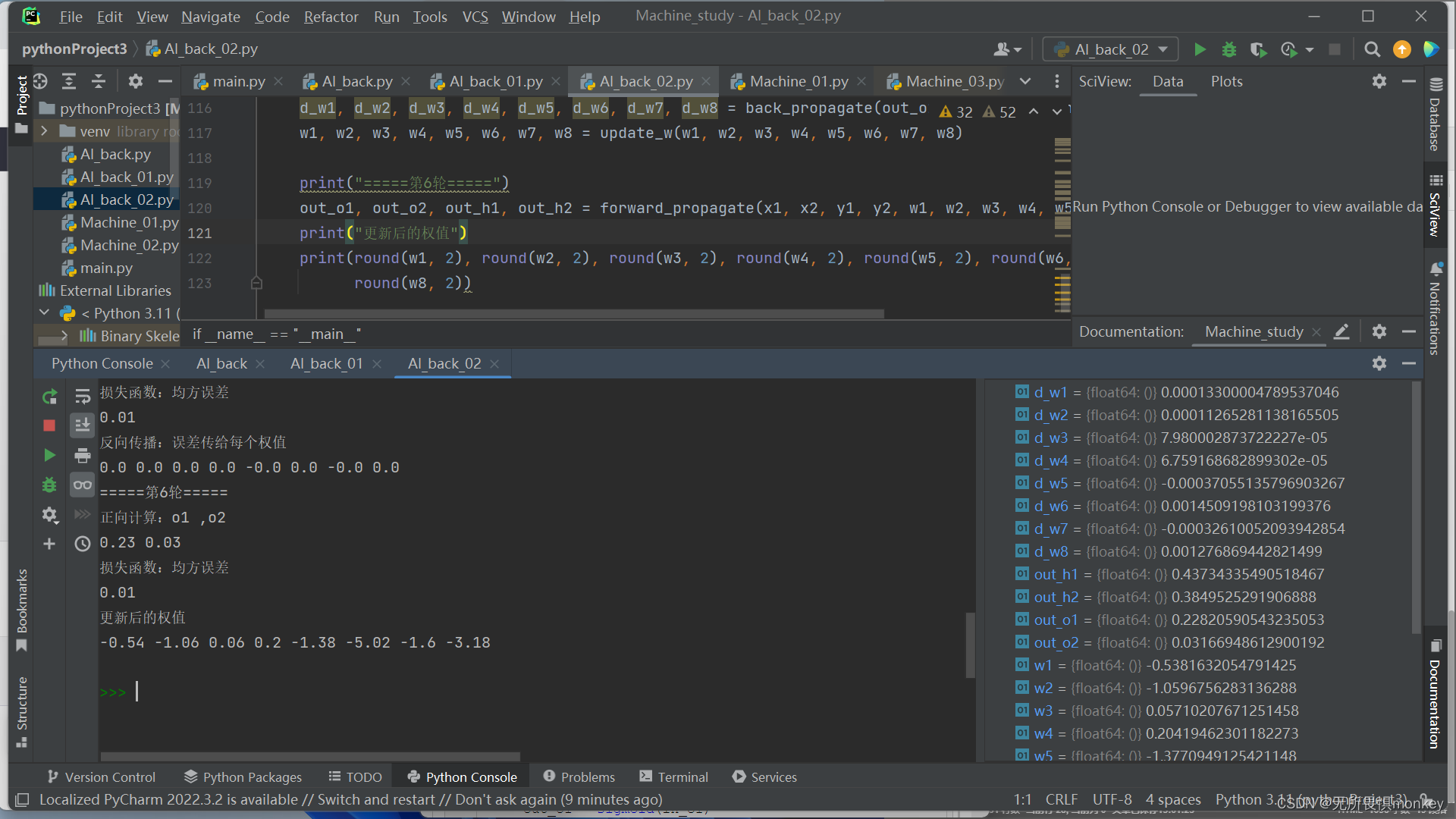
Task: Click the user account icon in toolbar
Action: click(1007, 49)
